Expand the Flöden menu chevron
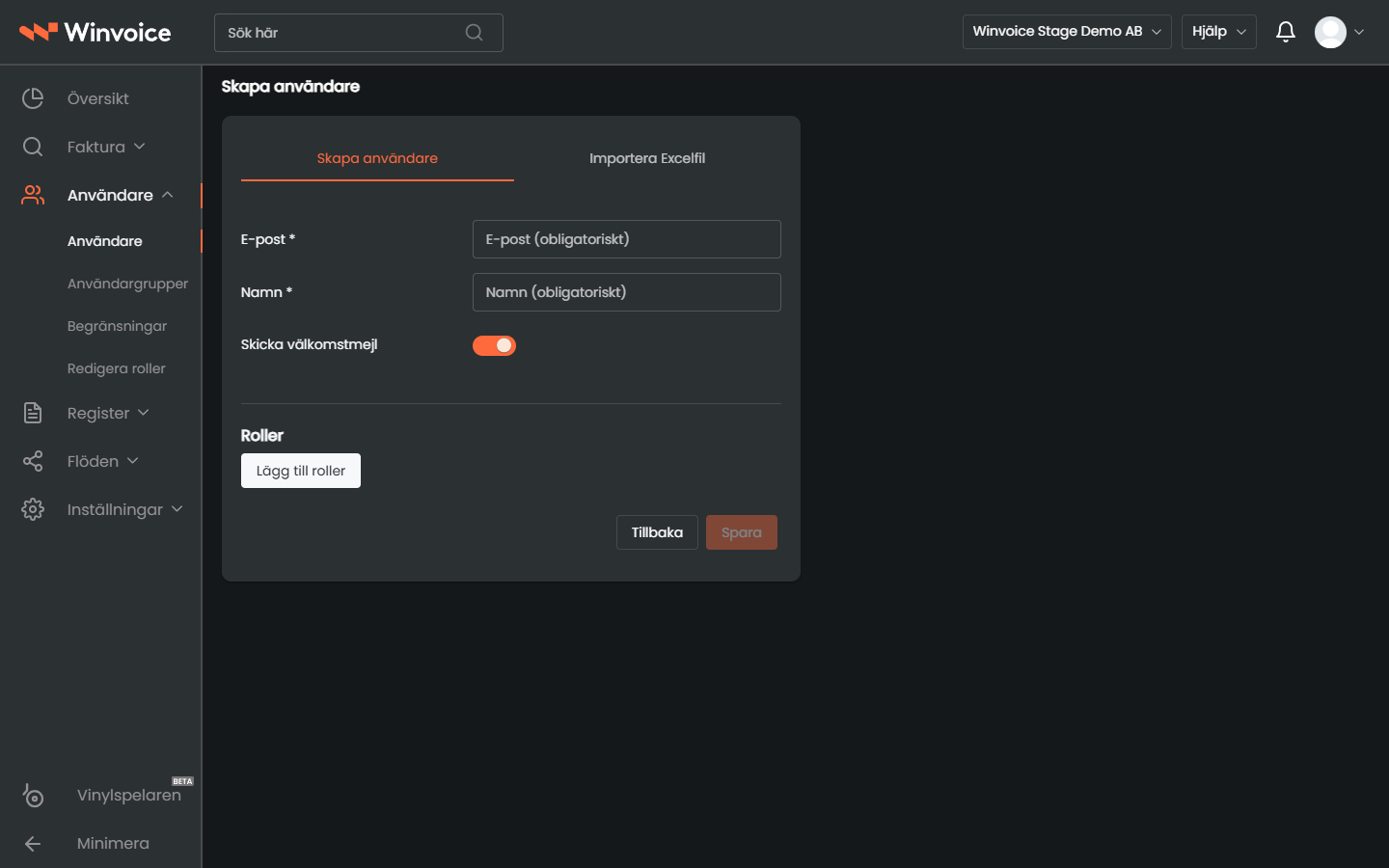Screen dimensions: 1389x868 click(133, 461)
